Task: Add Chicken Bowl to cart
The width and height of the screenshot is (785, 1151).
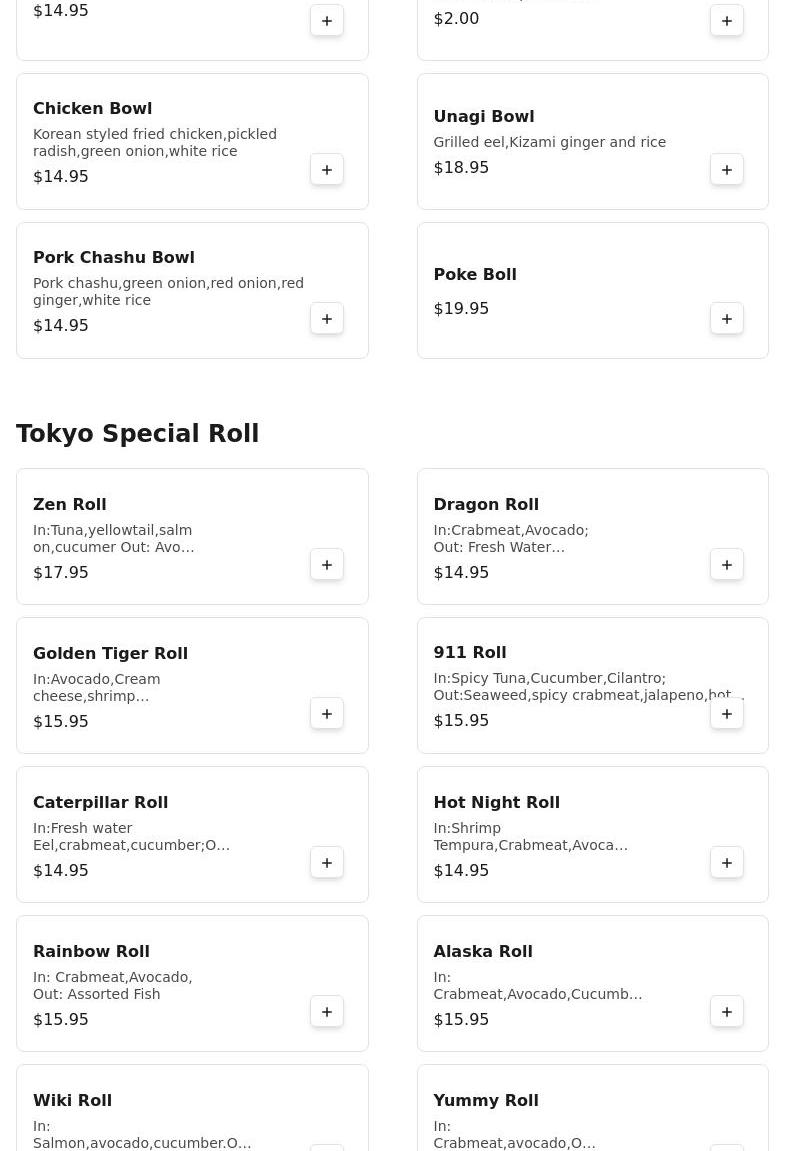Action: coord(327,170)
